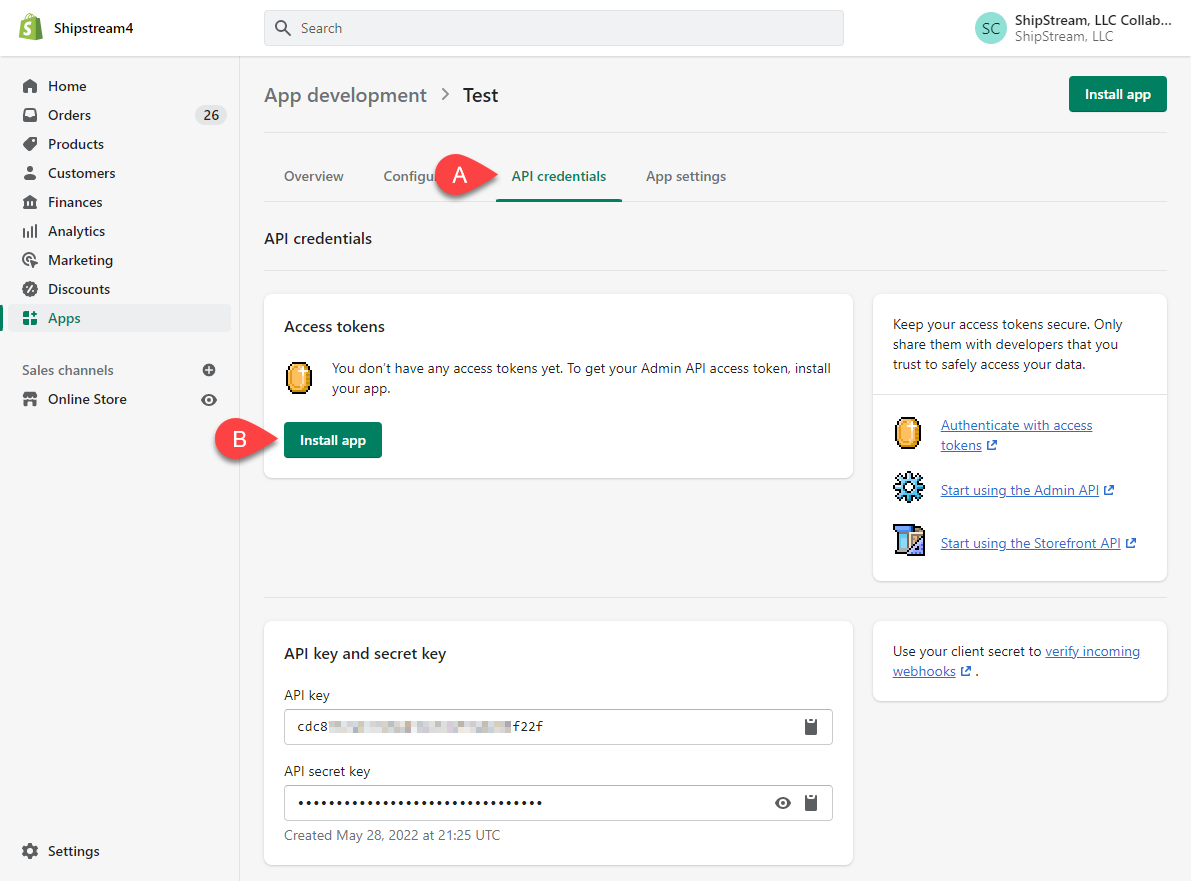
Task: View Online Store using eye icon
Action: click(x=209, y=400)
